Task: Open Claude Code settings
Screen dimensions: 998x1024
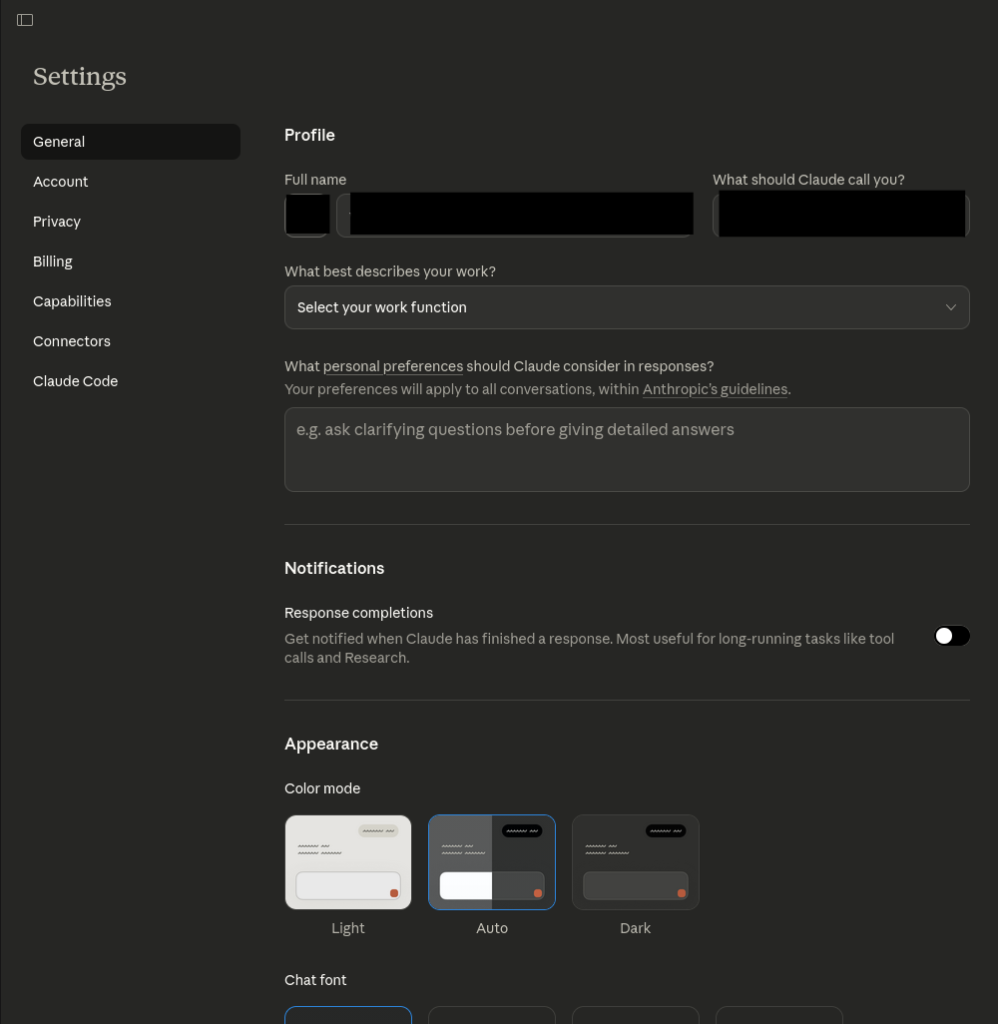Action: (76, 382)
